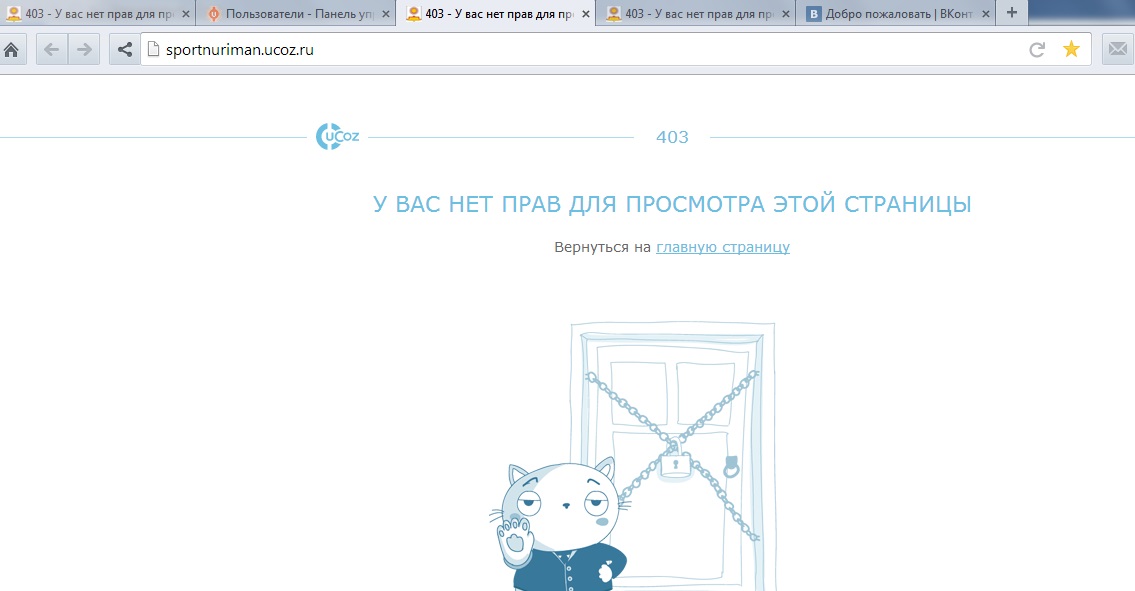This screenshot has width=1135, height=591.
Task: Close the Пользователи control panel tab
Action: [x=384, y=14]
